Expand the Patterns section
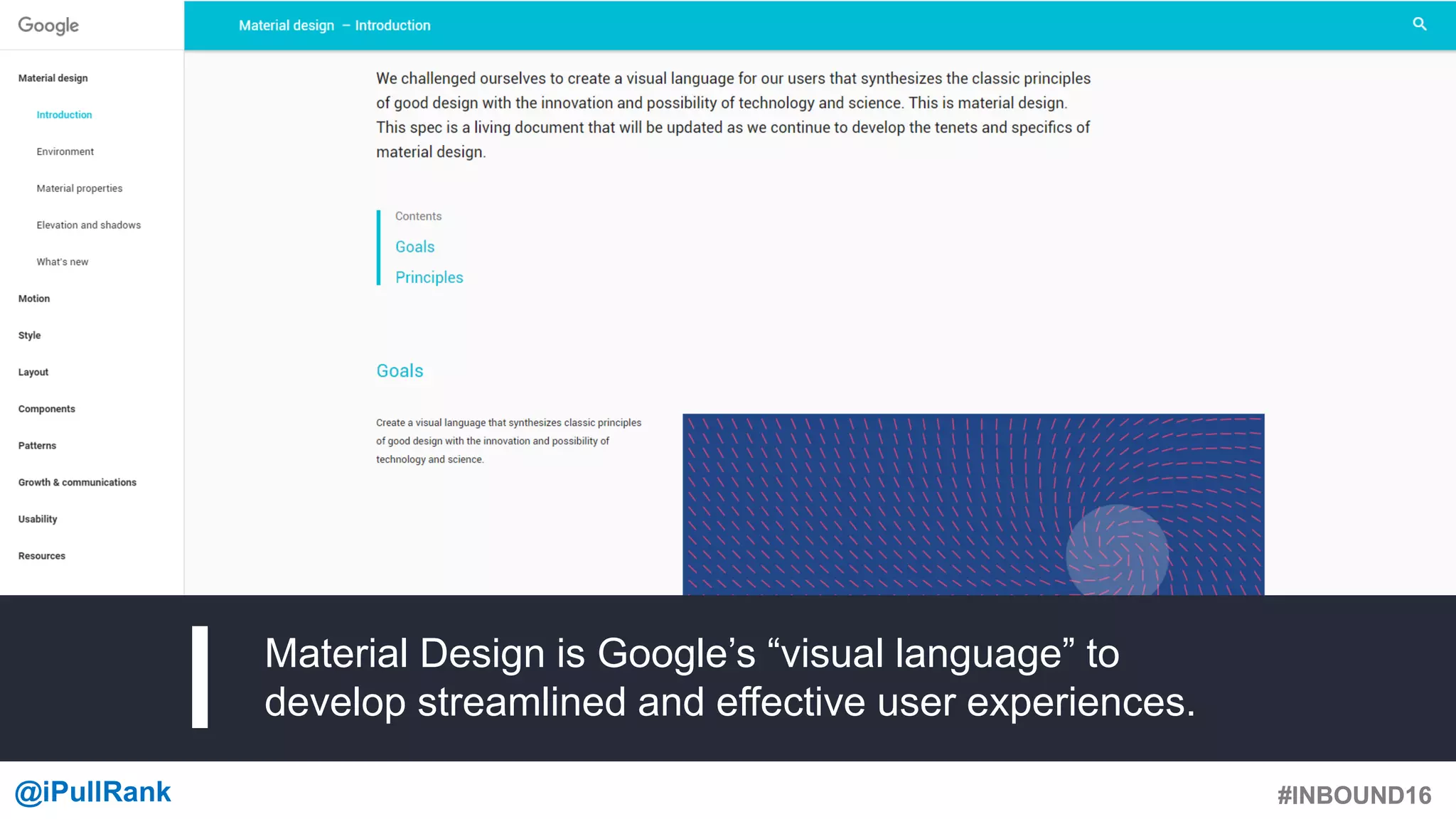The height and width of the screenshot is (819, 1456). pyautogui.click(x=37, y=446)
